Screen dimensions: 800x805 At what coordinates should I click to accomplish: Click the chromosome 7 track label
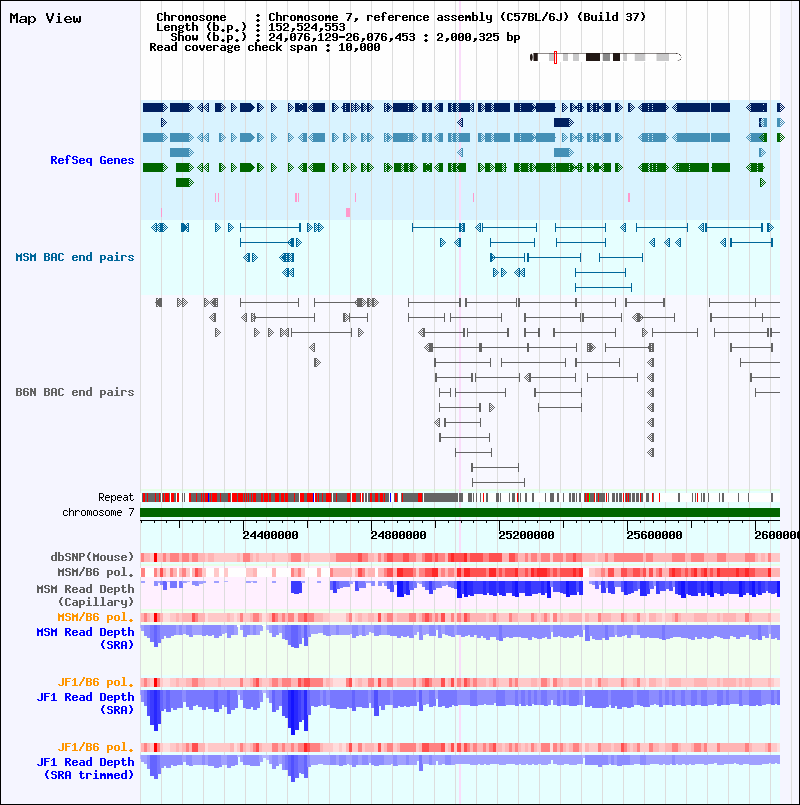coord(98,512)
